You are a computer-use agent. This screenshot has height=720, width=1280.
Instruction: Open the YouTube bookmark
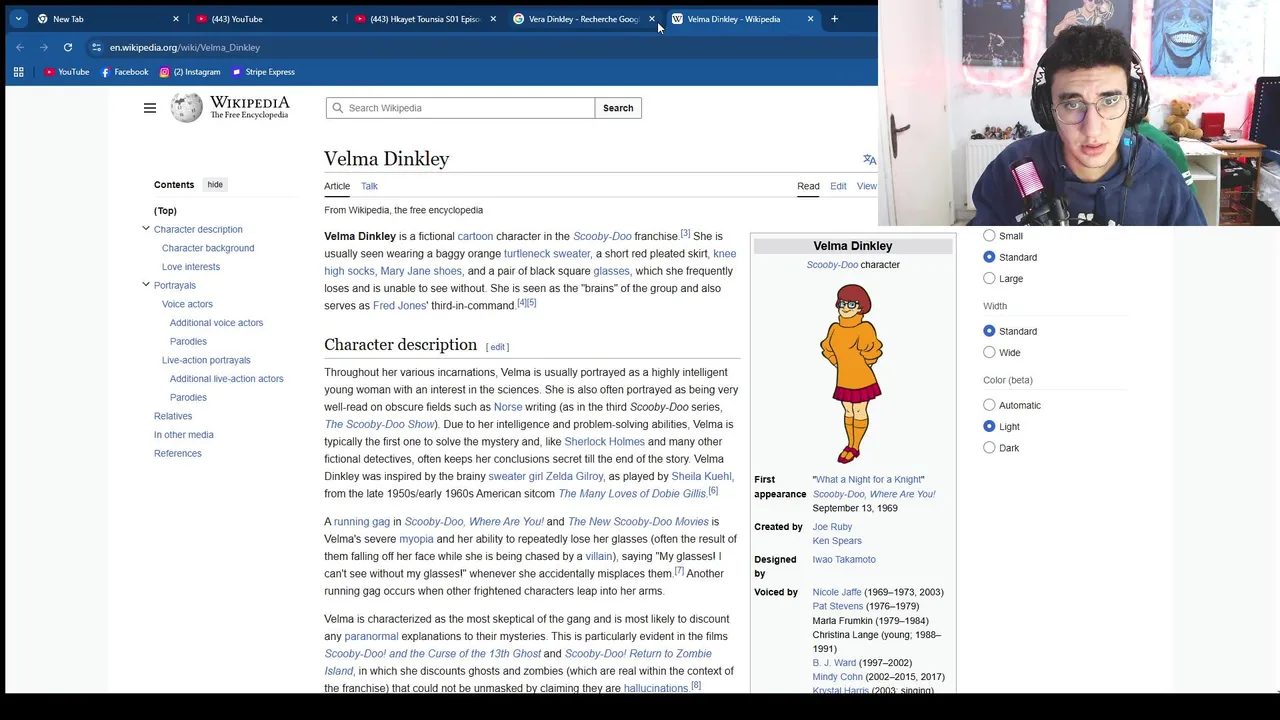coord(66,72)
